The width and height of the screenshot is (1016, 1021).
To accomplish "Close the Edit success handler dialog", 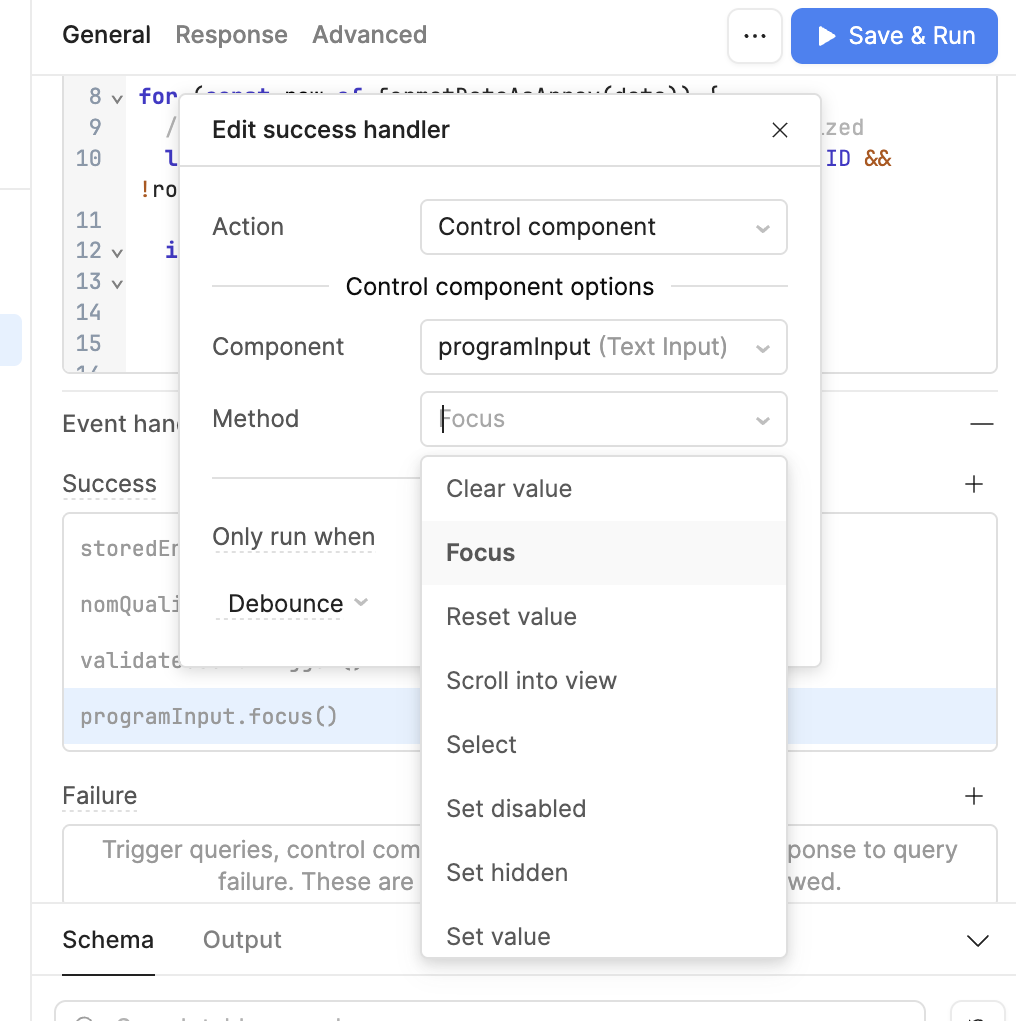I will (780, 130).
